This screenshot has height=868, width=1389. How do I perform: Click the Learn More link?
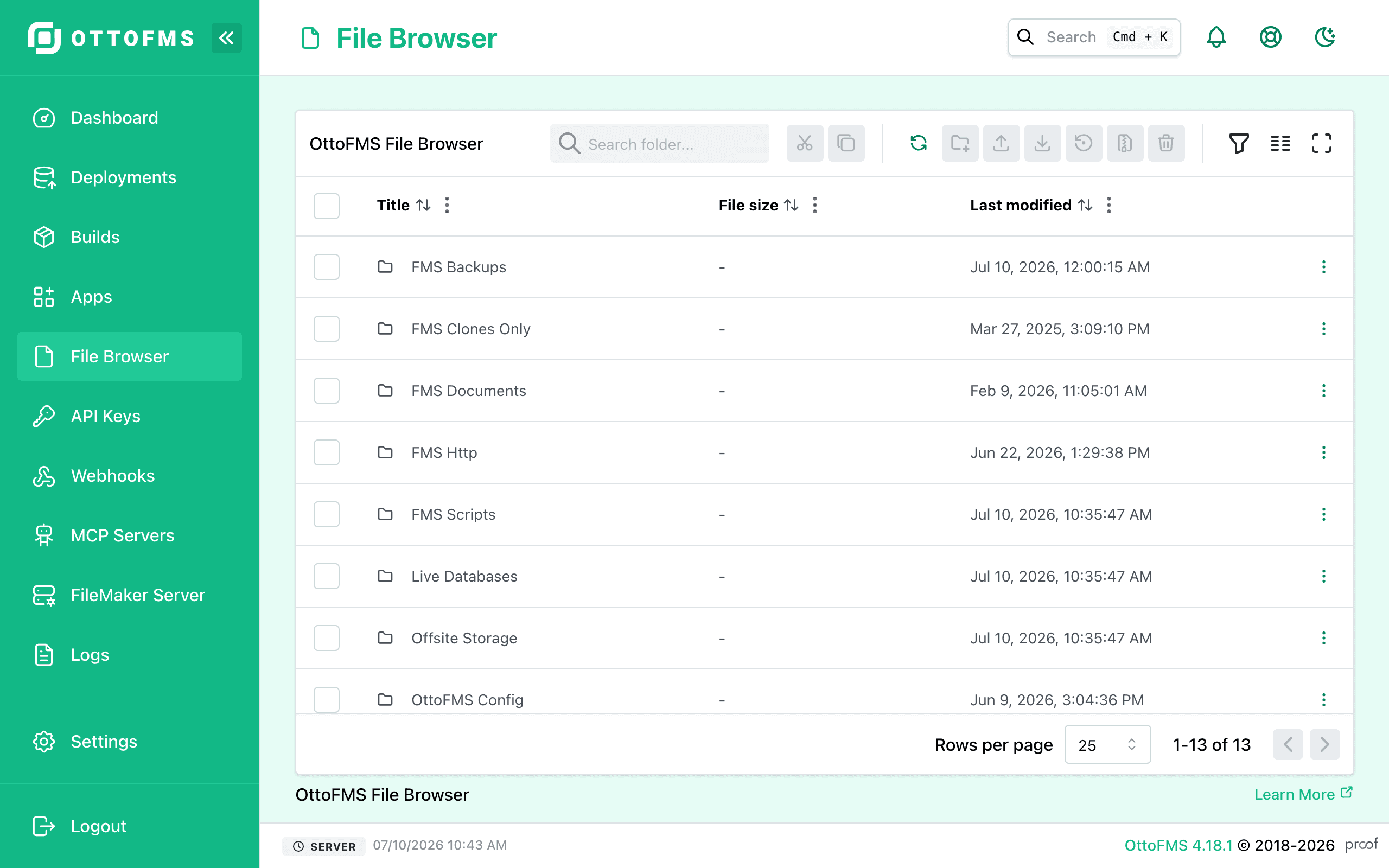tap(1303, 795)
